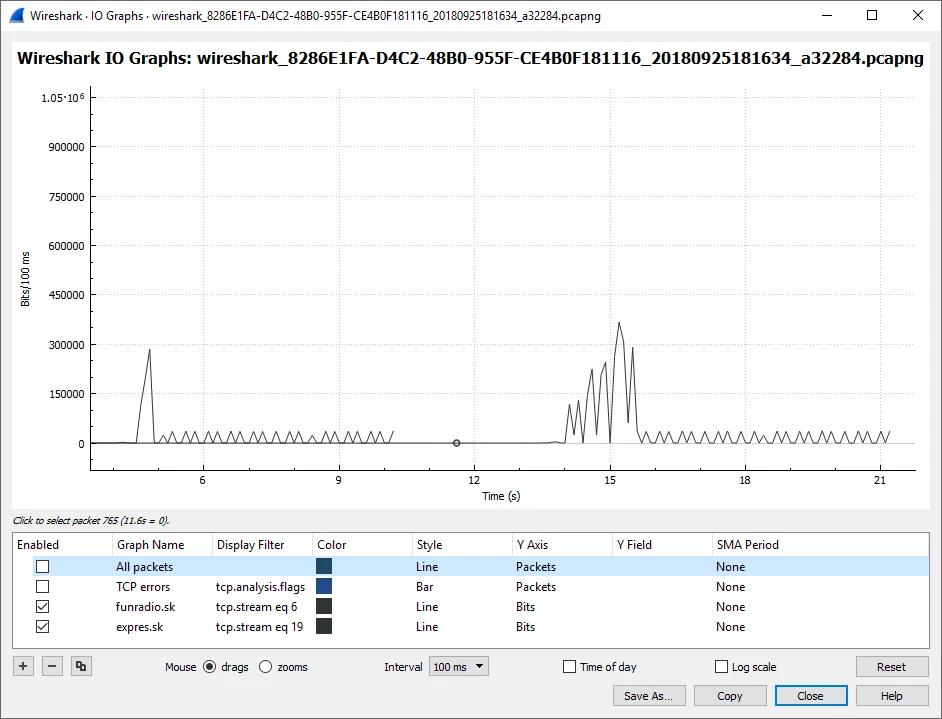Click the Bits Y Axis cell for expres.sk
Image resolution: width=942 pixels, height=719 pixels.
click(525, 626)
